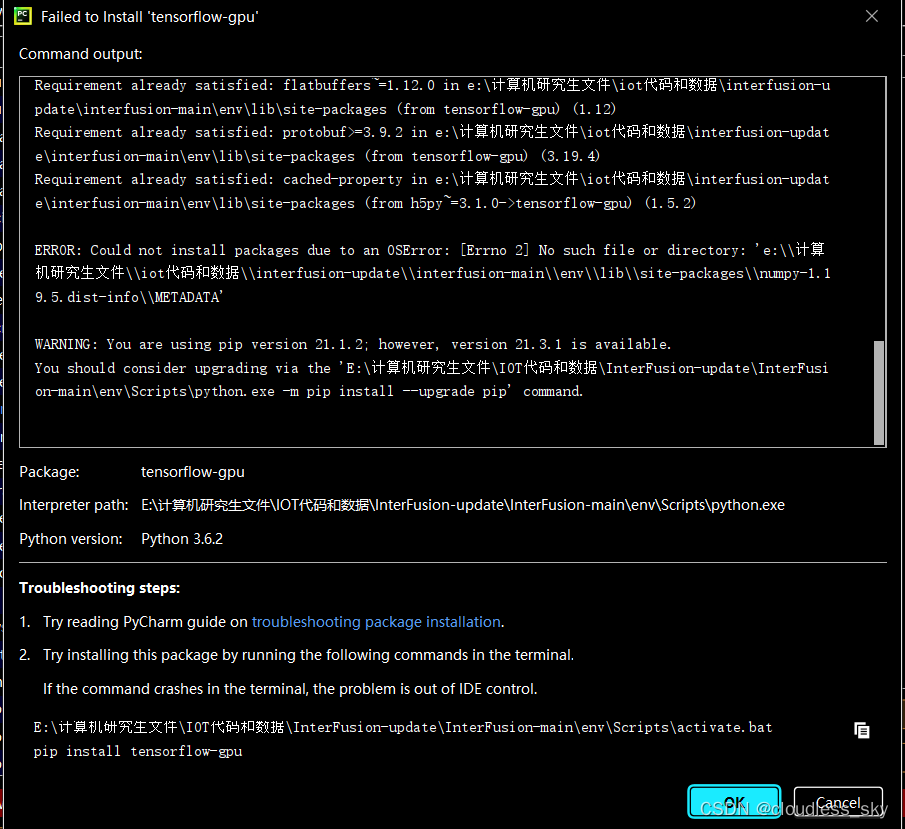Click the flatbuffers requirement line
The image size is (905, 829).
[x=432, y=85]
